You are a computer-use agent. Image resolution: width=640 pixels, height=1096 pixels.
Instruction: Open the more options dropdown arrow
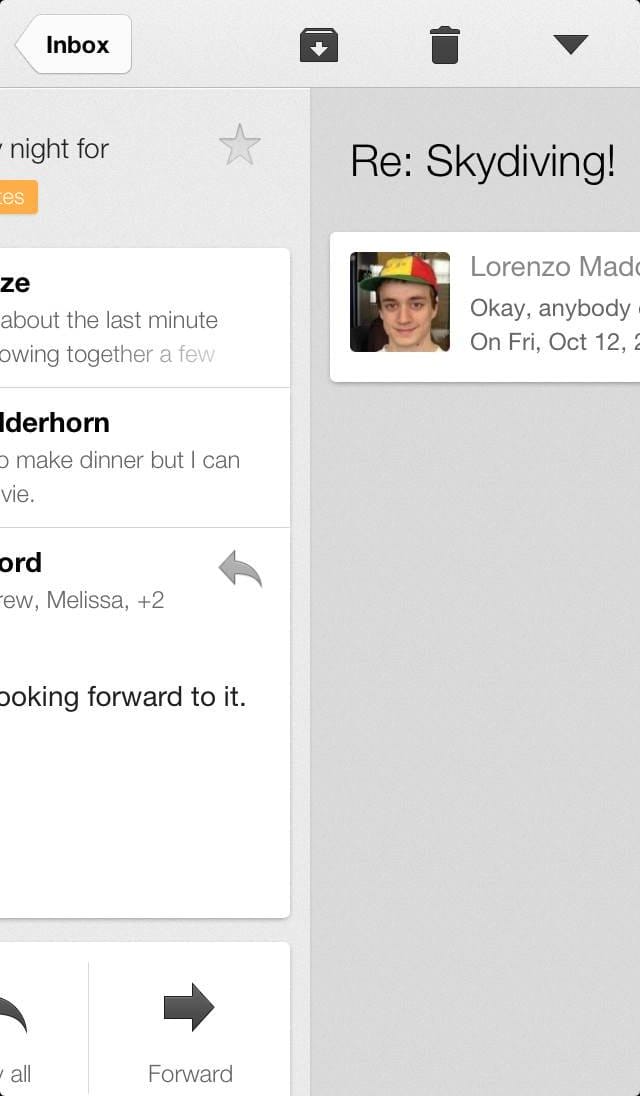pyautogui.click(x=570, y=45)
